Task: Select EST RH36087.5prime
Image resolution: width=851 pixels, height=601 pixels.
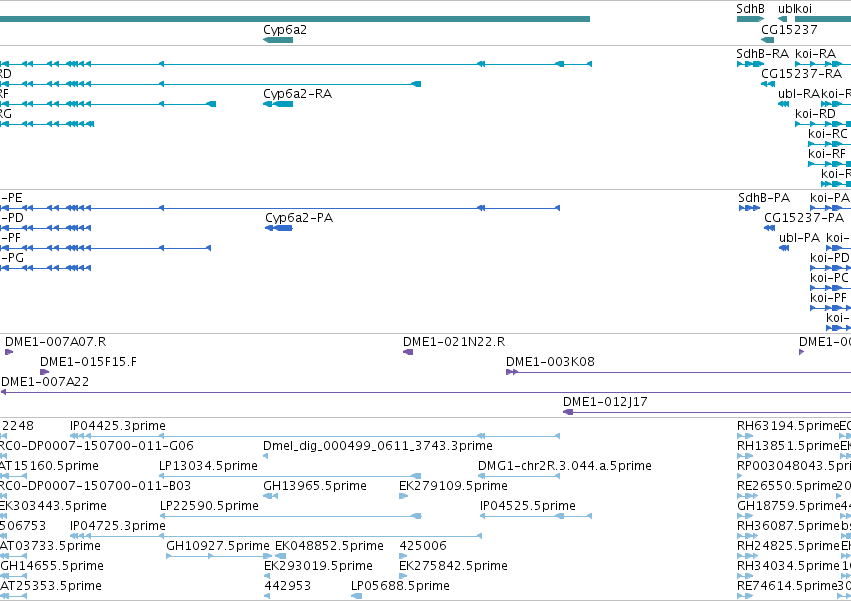Action: tap(788, 526)
